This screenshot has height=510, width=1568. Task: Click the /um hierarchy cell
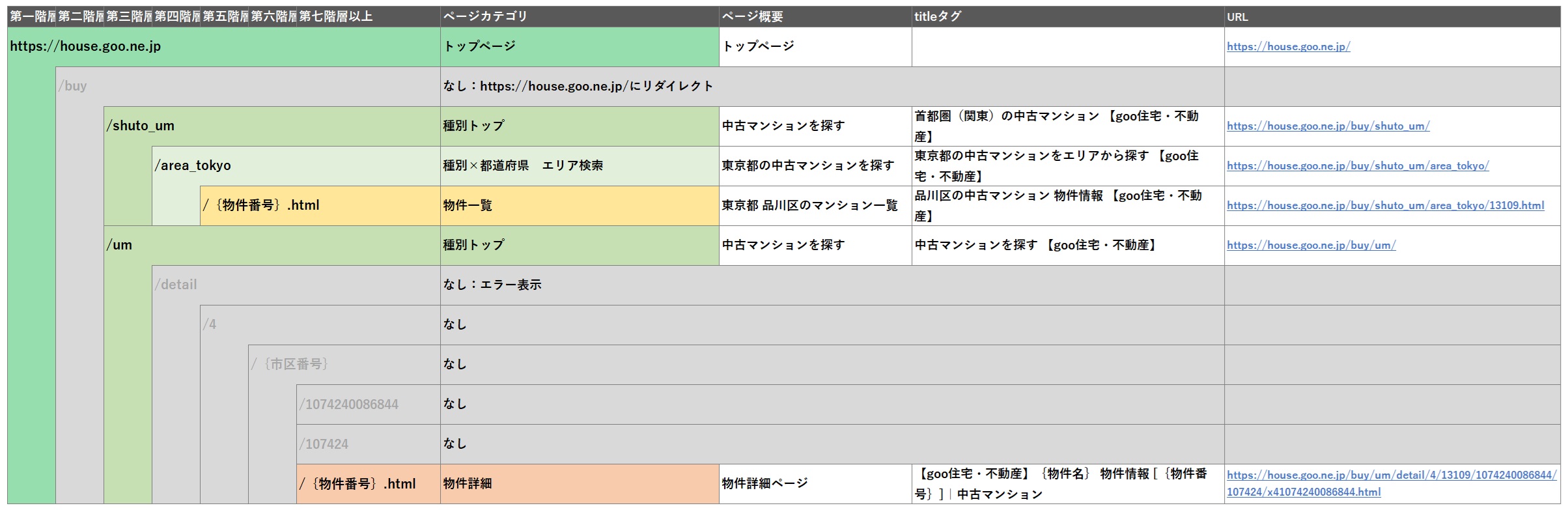point(272,245)
